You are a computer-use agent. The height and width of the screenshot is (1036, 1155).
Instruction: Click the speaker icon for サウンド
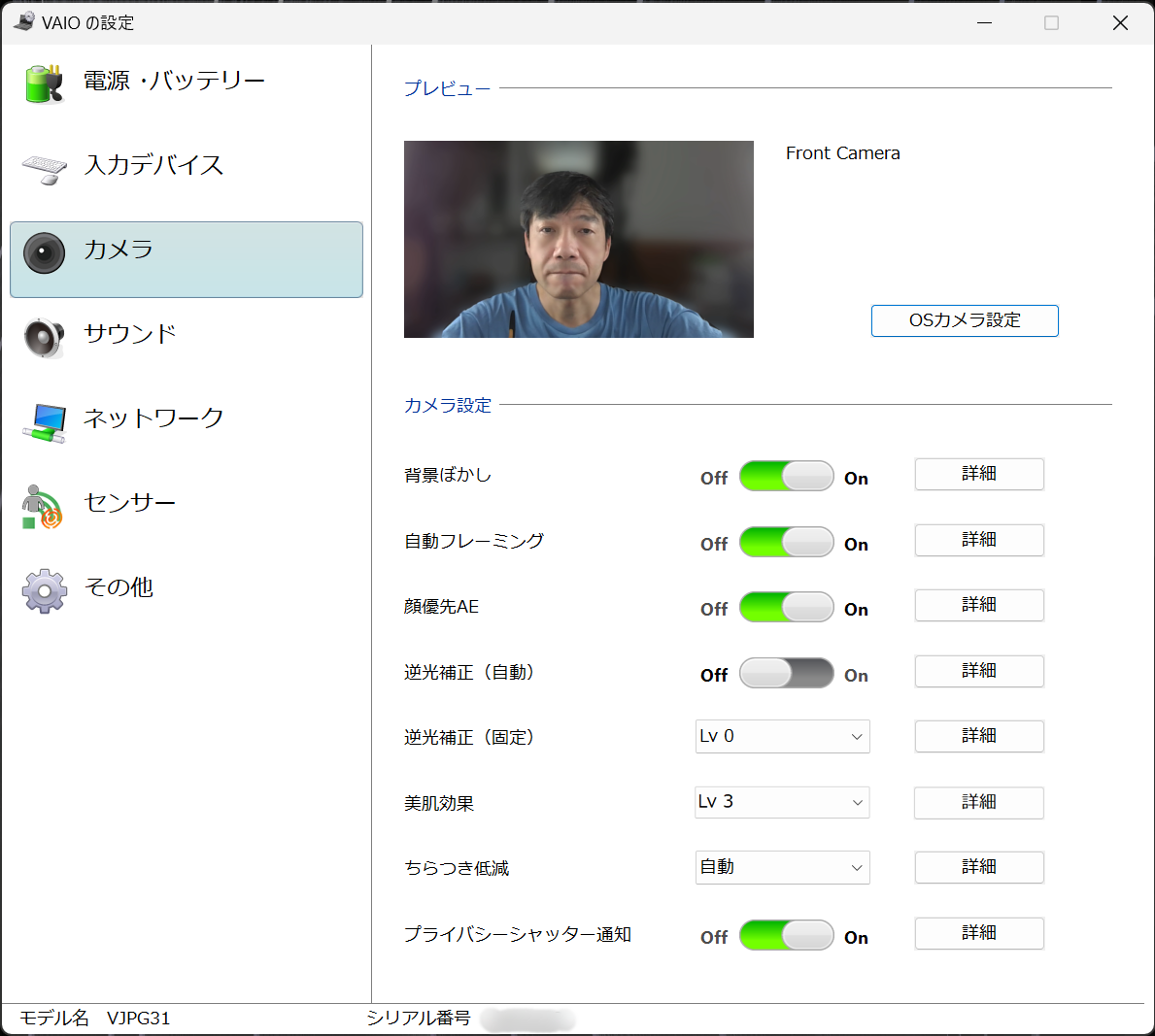click(x=44, y=337)
